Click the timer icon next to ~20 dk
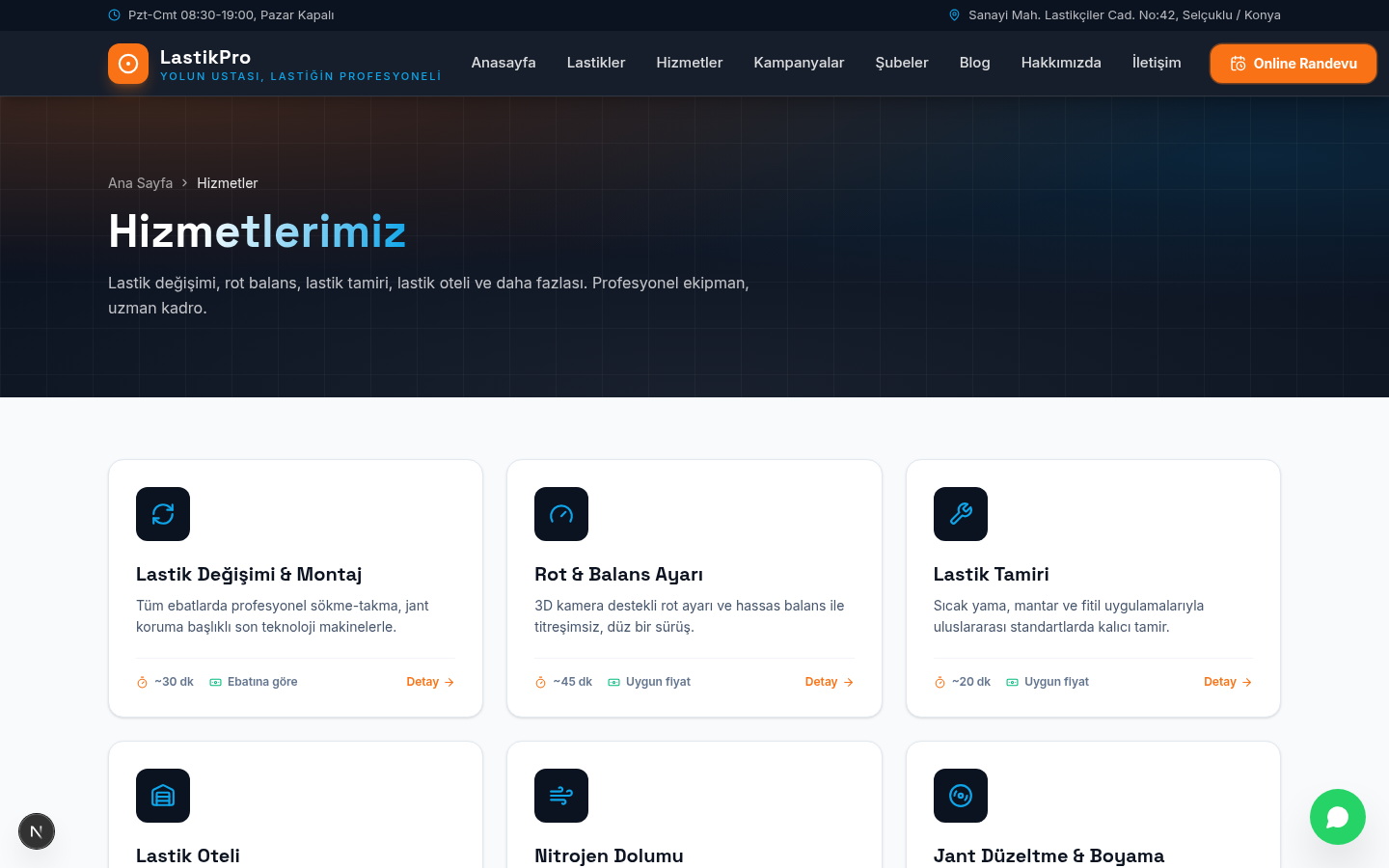The image size is (1389, 868). tap(940, 682)
